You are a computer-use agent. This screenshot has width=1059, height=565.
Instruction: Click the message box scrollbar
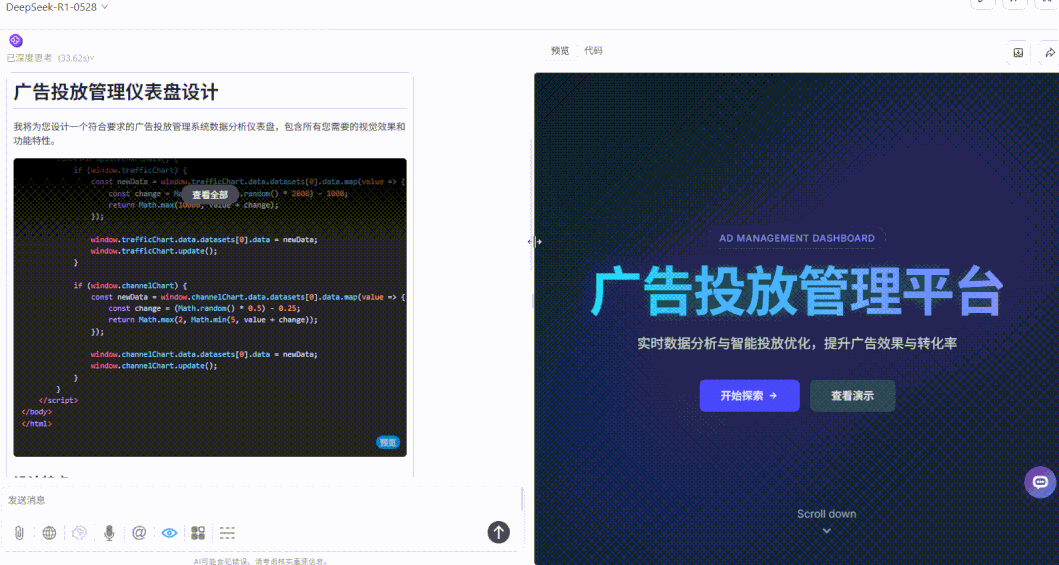pyautogui.click(x=522, y=500)
